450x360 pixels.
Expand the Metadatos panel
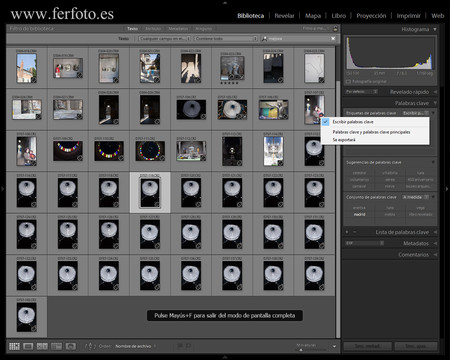pyautogui.click(x=435, y=243)
